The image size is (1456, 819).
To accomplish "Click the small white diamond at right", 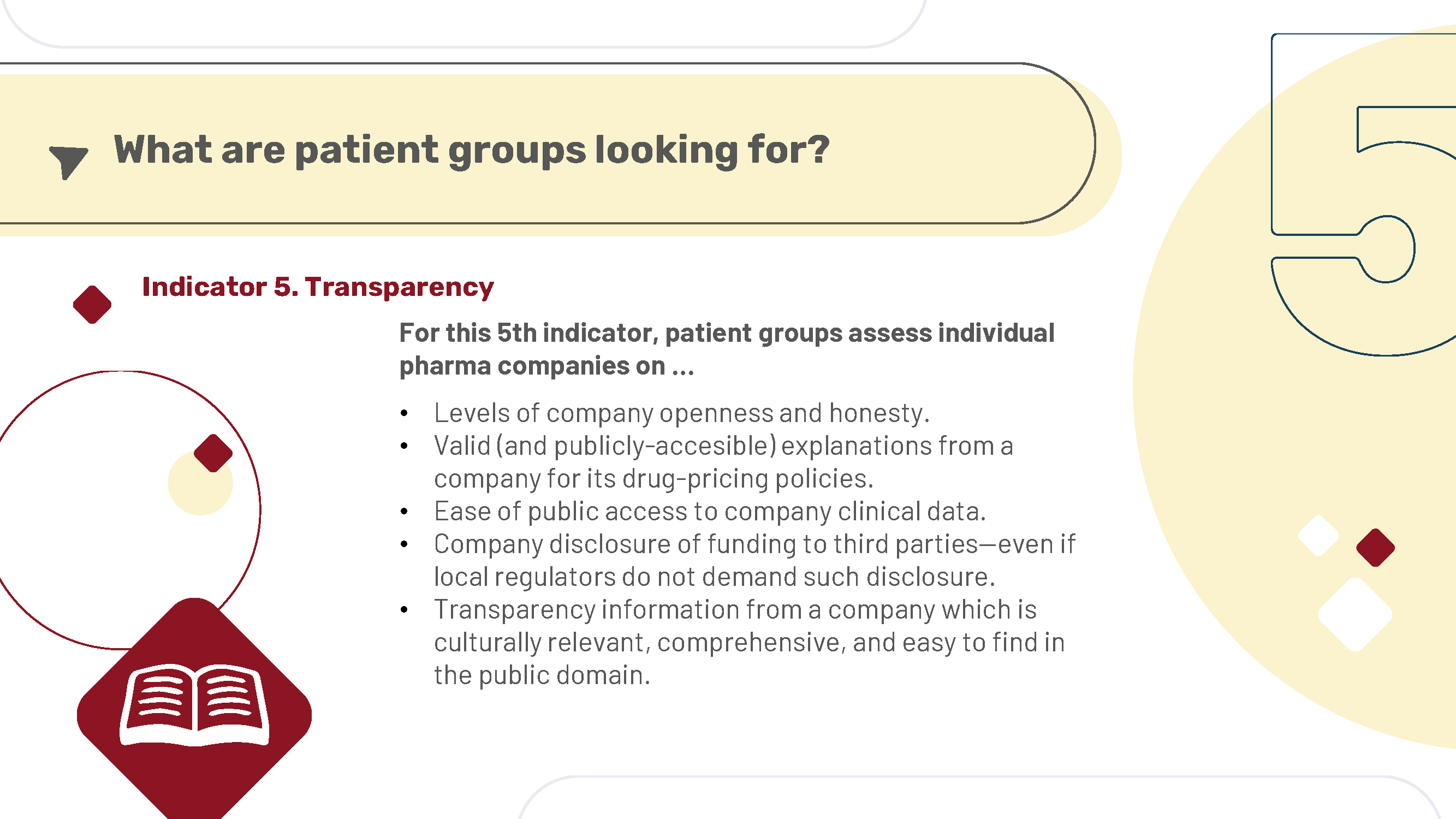I will (x=1318, y=535).
